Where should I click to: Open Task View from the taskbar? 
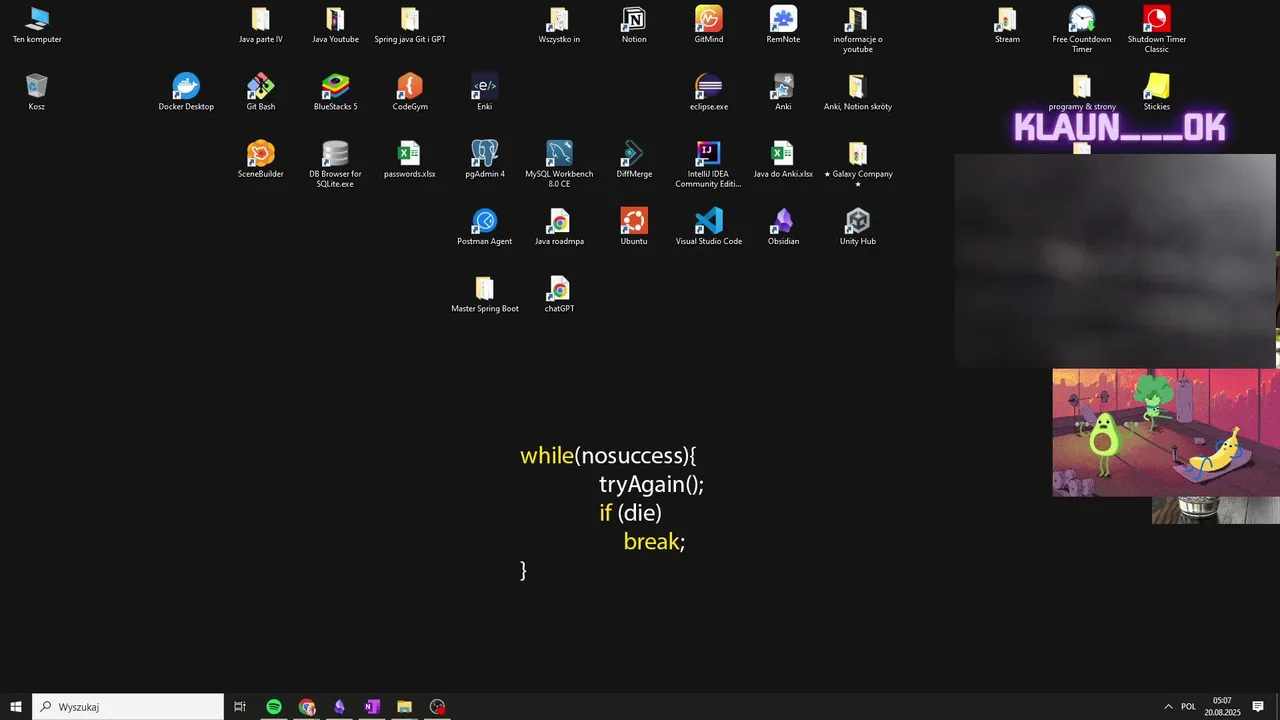[x=240, y=707]
